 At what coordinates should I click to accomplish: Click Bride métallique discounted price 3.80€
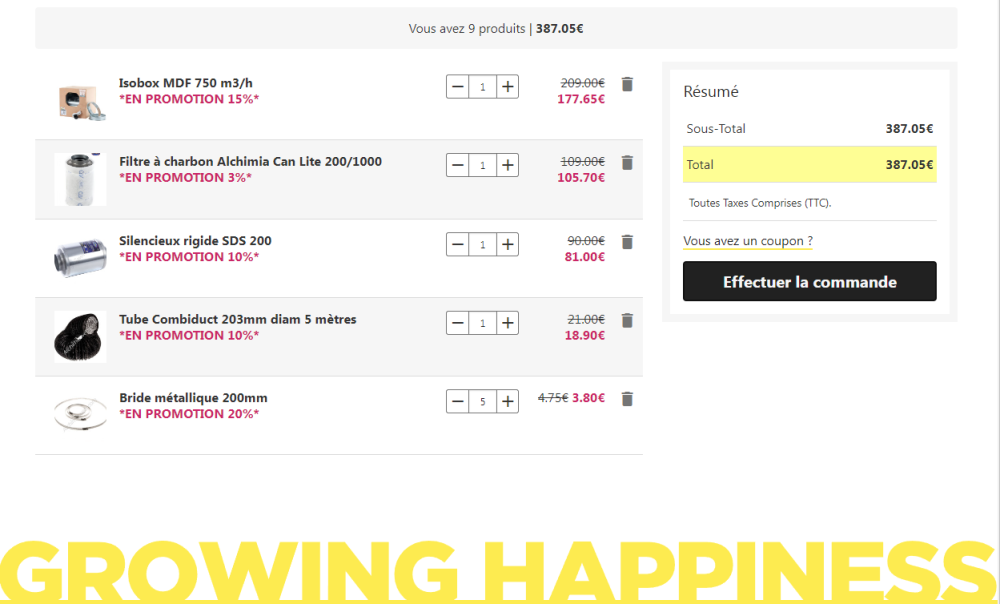click(589, 397)
